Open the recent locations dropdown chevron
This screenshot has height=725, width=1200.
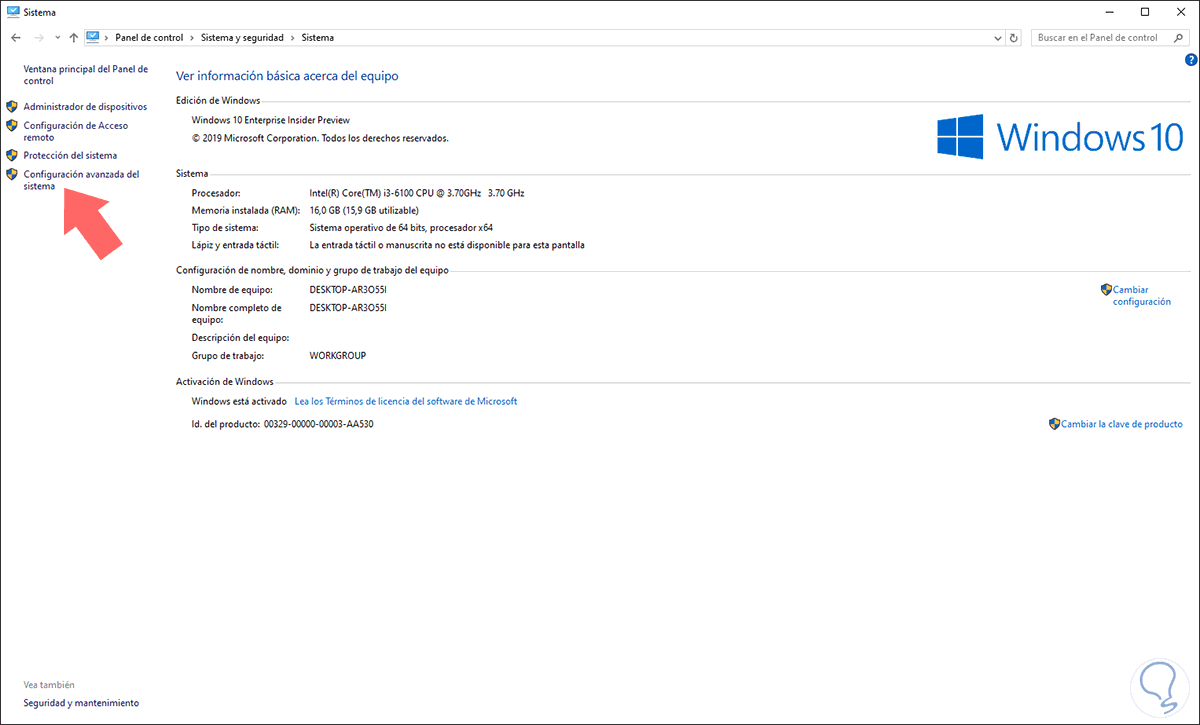(57, 38)
